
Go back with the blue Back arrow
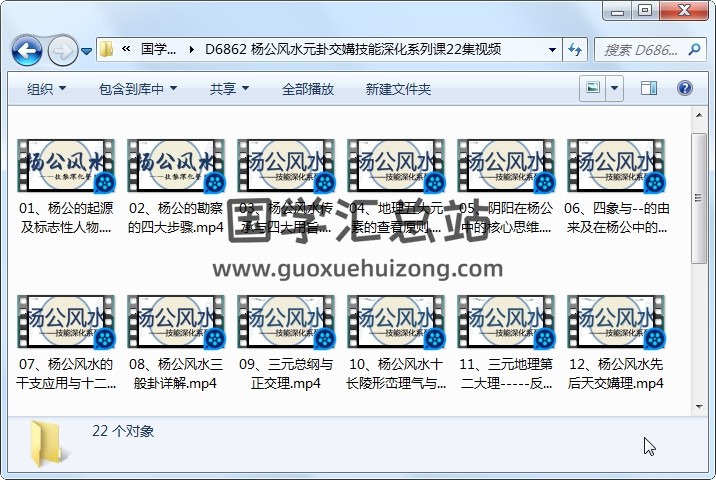pyautogui.click(x=27, y=50)
